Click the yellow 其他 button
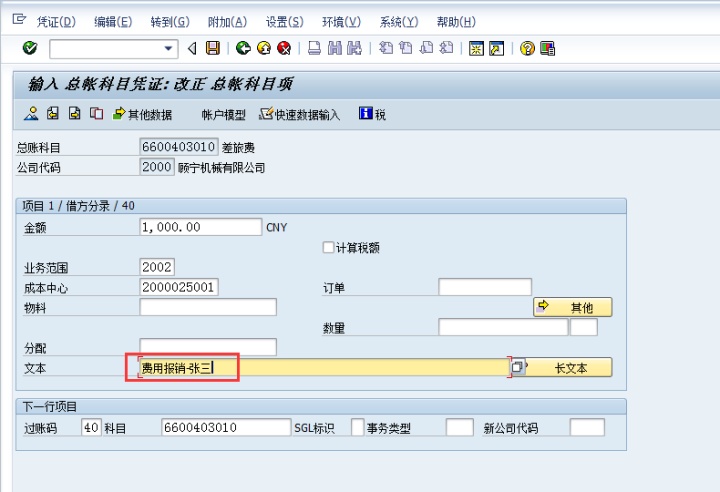Viewport: 720px width, 492px height. pos(573,307)
